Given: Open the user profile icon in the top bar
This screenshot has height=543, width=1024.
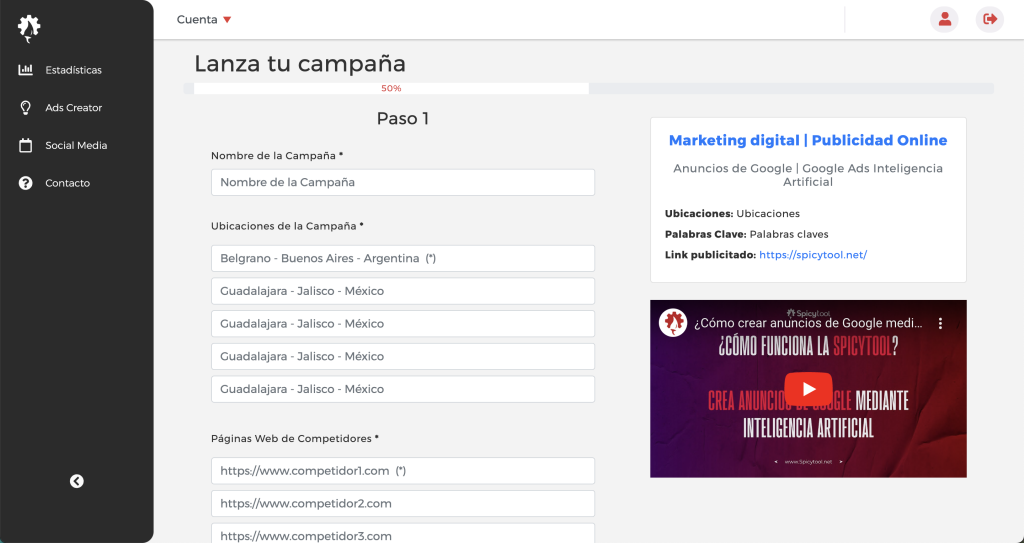Looking at the screenshot, I should 944,19.
